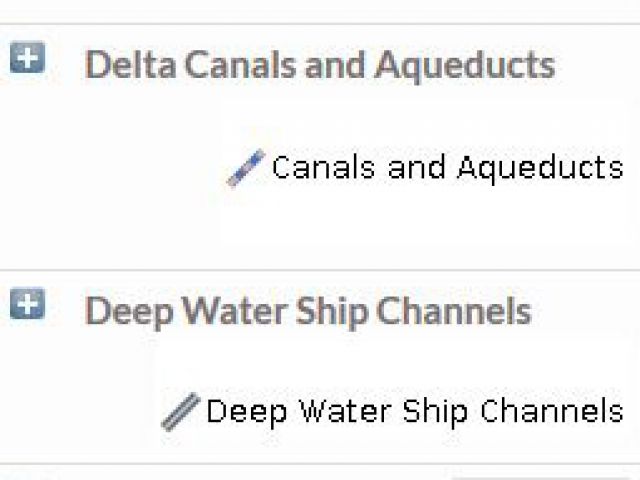Click the word Channels in black legend text
The width and height of the screenshot is (640, 480).
pyautogui.click(x=552, y=411)
